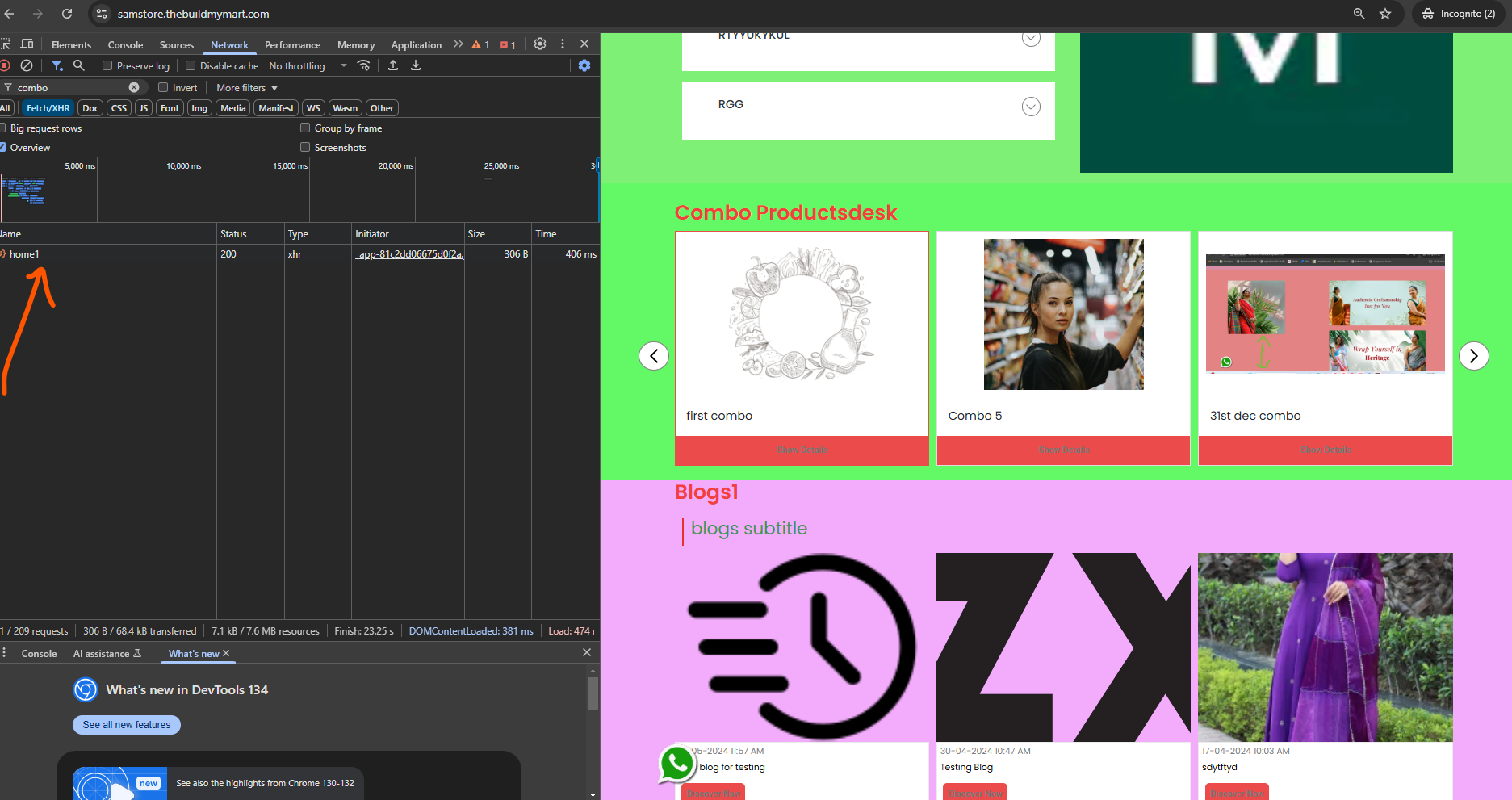
Task: Open the Sources tab
Action: [177, 45]
